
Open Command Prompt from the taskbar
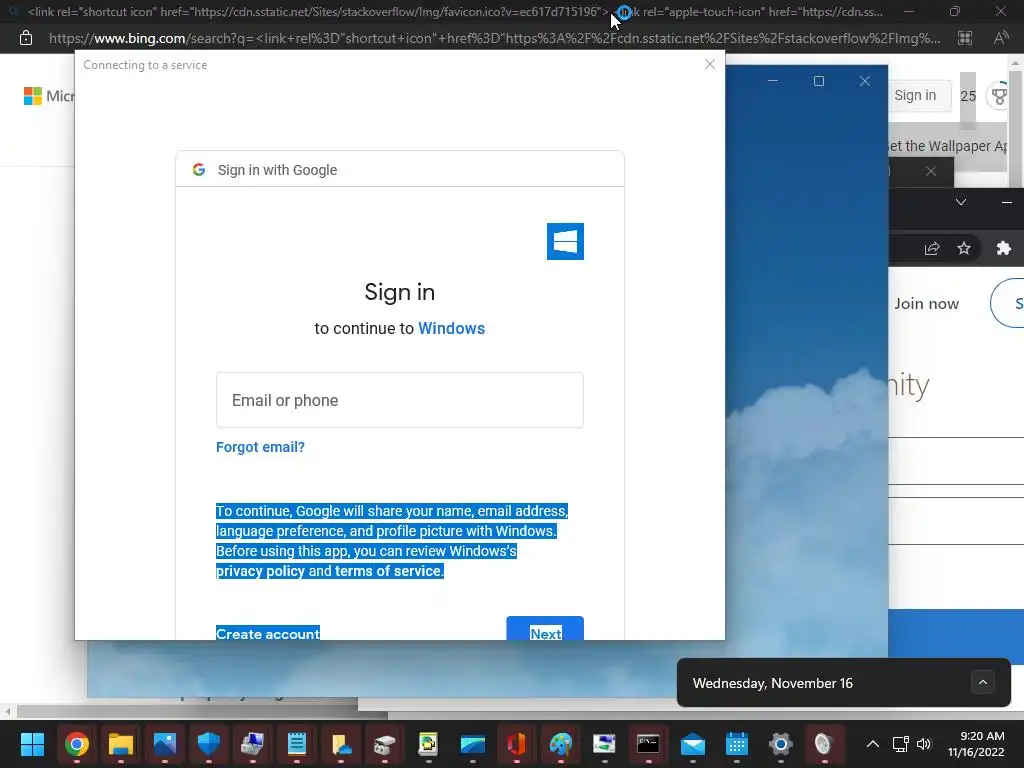tap(648, 744)
